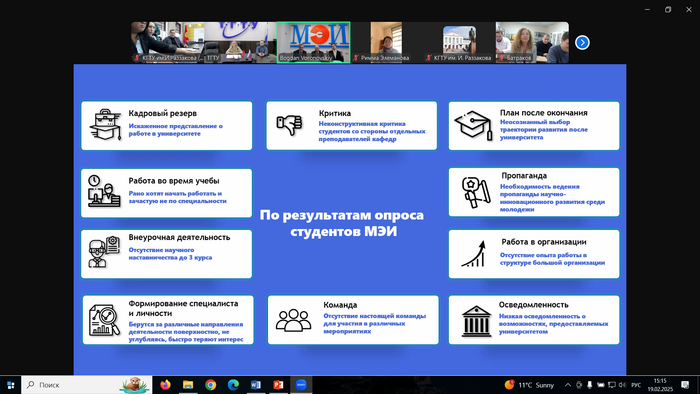Click the Zoom icon in the taskbar
700x394 pixels.
tap(301, 385)
